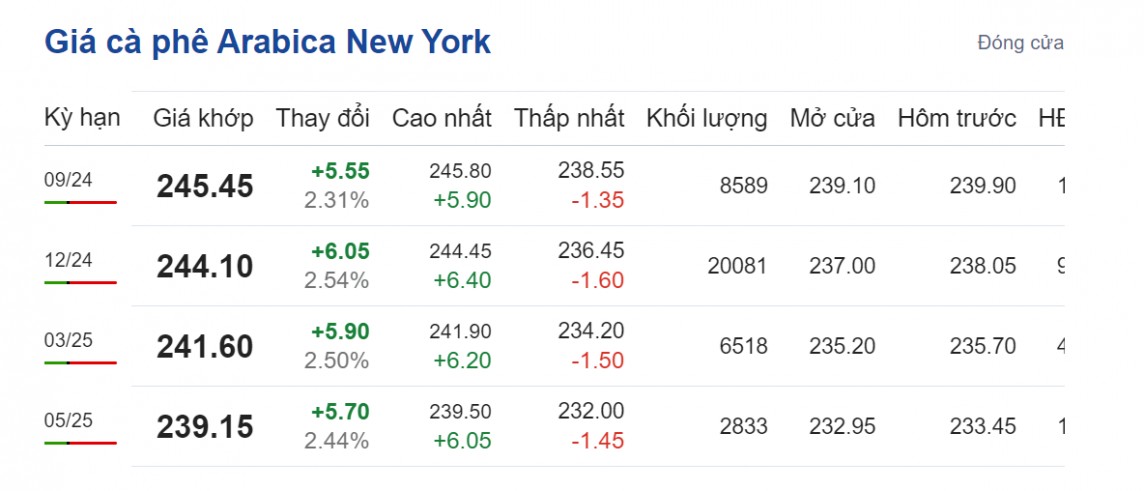The width and height of the screenshot is (1144, 491).
Task: Click the Giá khớp column header
Action: point(203,118)
